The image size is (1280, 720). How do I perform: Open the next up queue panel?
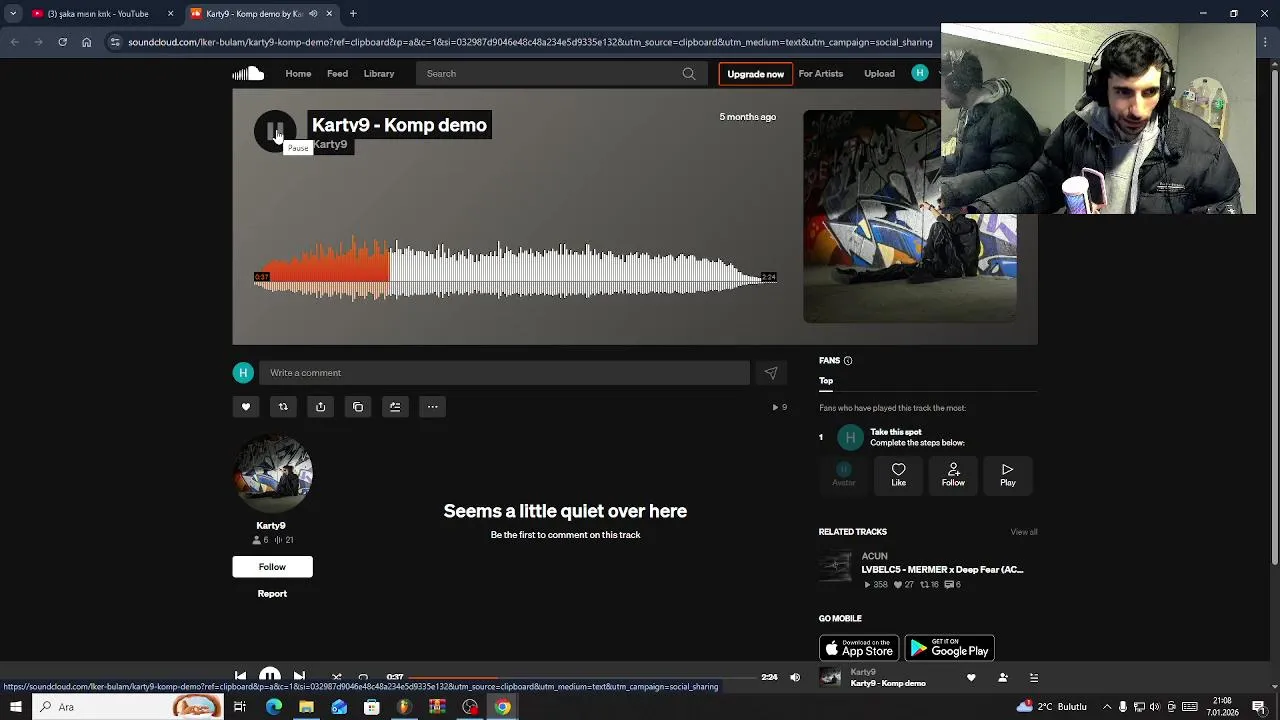1034,678
